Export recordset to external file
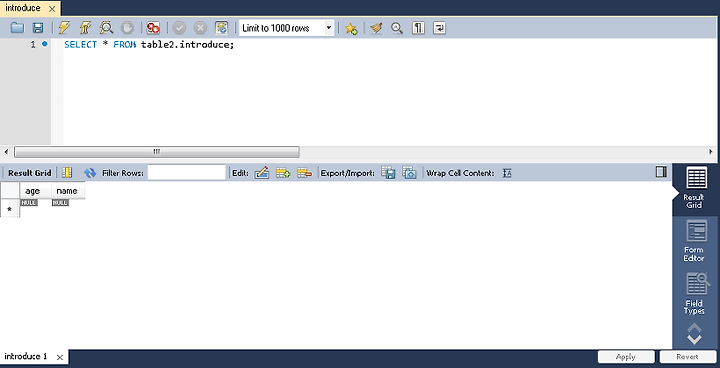The width and height of the screenshot is (720, 368). 388,173
